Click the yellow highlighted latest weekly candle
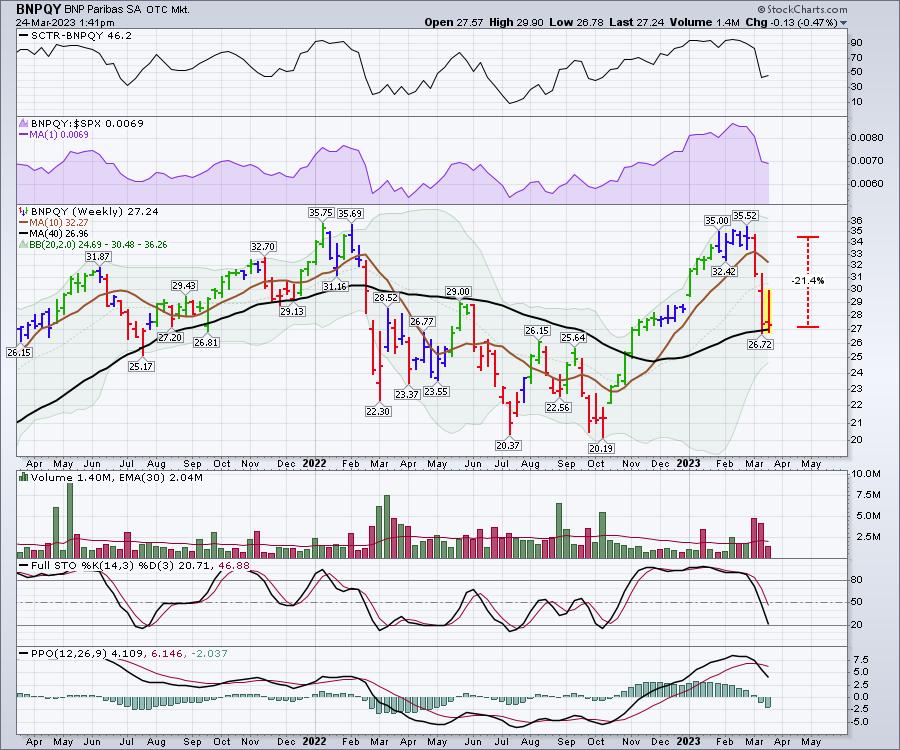 [x=768, y=311]
